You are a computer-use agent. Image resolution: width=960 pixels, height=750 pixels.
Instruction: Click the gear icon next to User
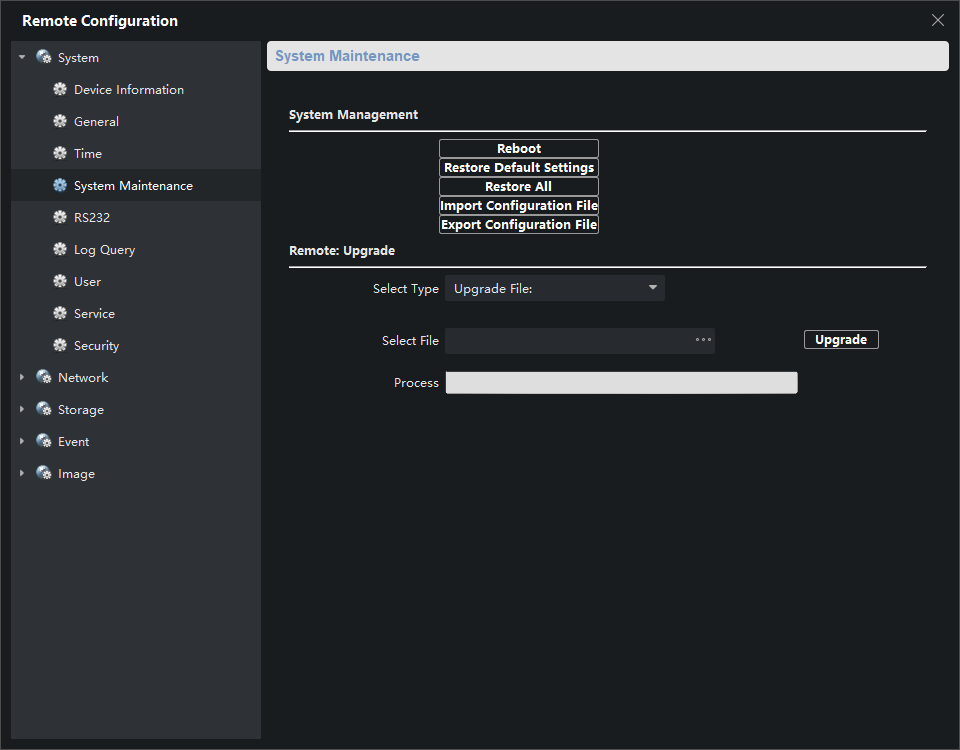click(x=60, y=282)
